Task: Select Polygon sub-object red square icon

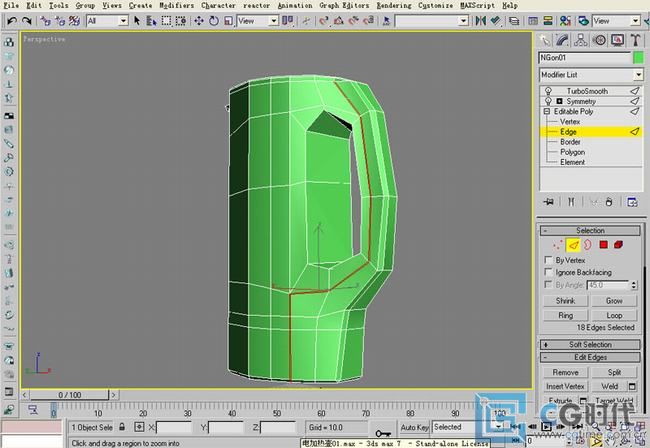Action: (604, 245)
